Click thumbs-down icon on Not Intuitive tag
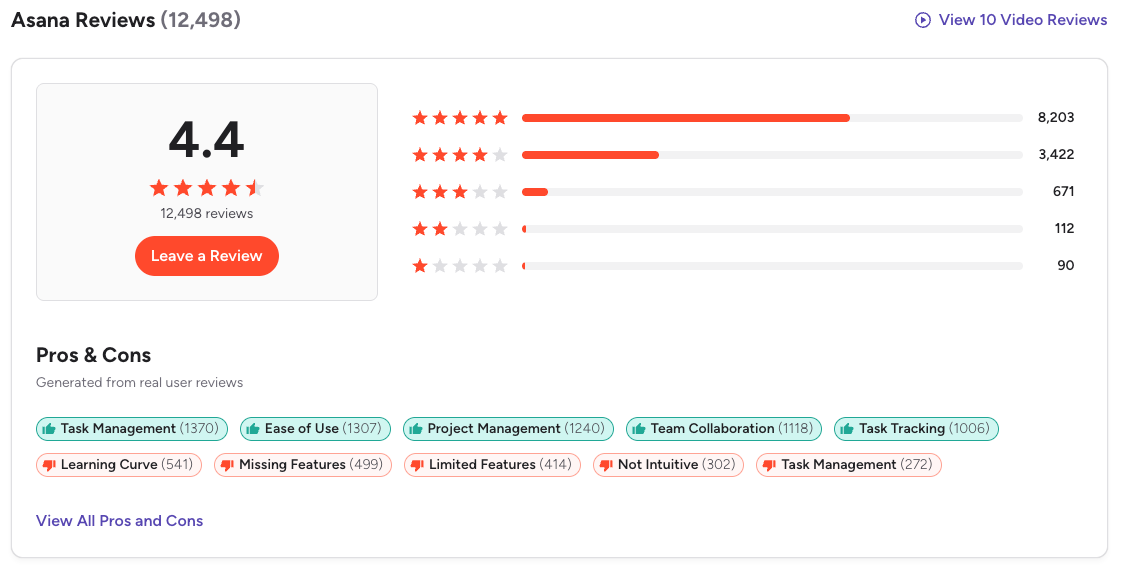The image size is (1140, 570). pos(606,465)
